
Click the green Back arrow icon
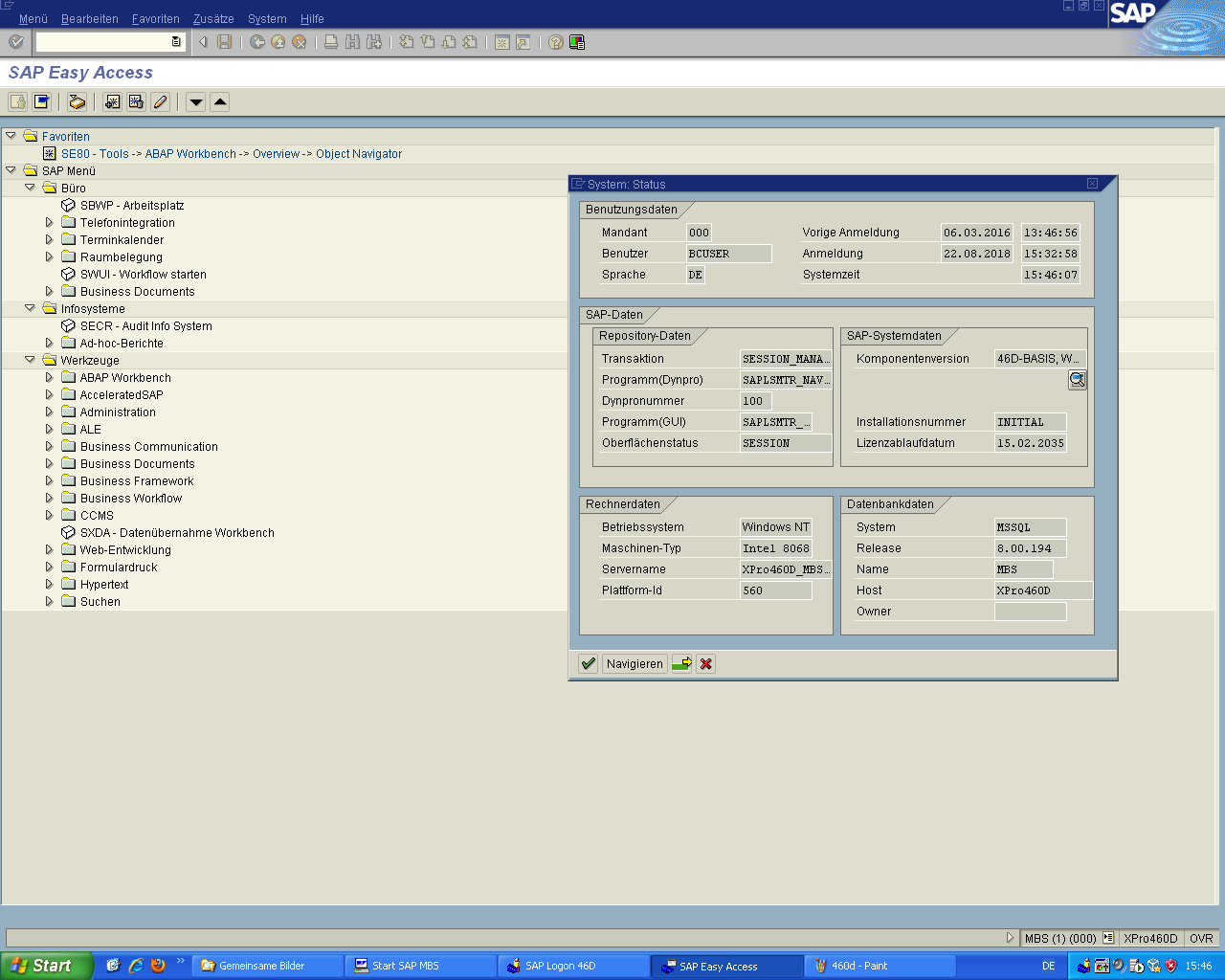point(257,42)
